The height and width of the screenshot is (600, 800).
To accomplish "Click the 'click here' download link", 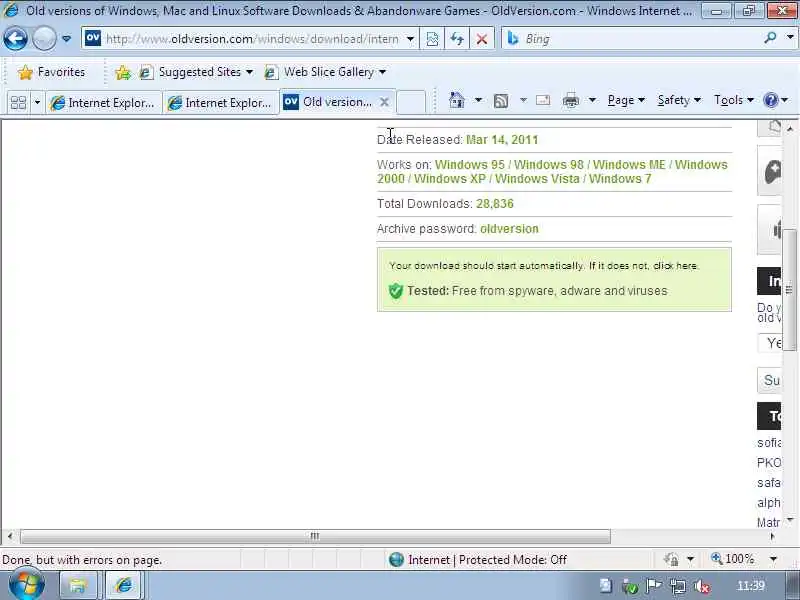I will pos(676,266).
